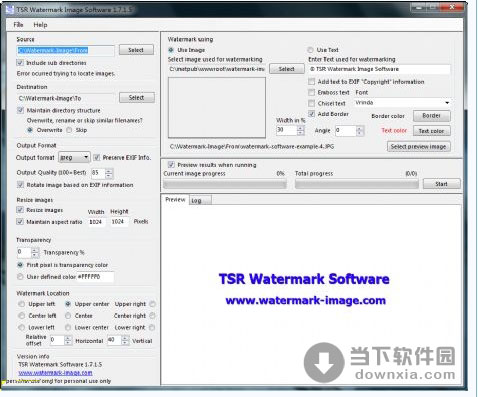This screenshot has height=397, width=479.
Task: Open the Vrinda font dropdown
Action: coord(402,103)
